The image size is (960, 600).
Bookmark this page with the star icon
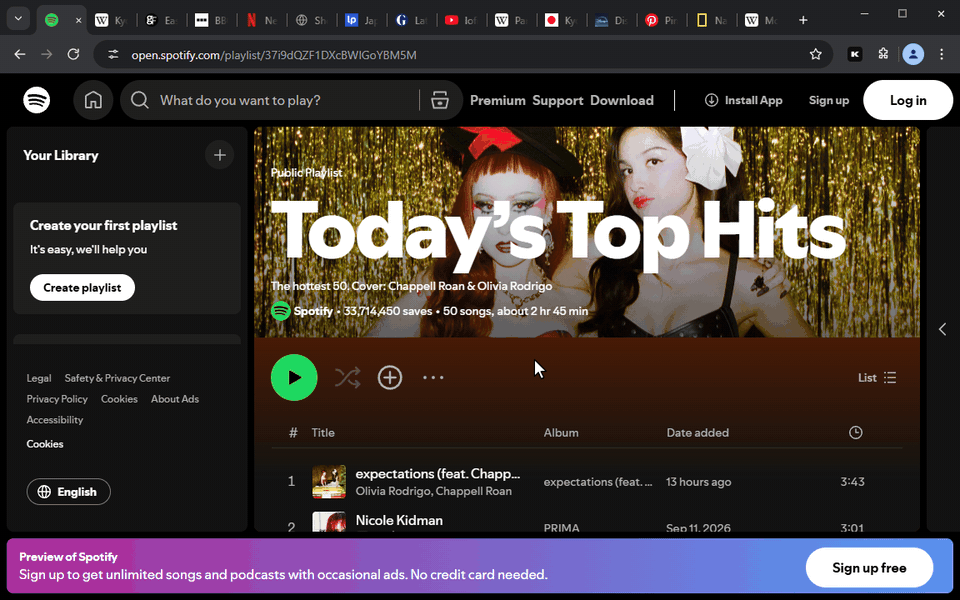pyautogui.click(x=816, y=54)
